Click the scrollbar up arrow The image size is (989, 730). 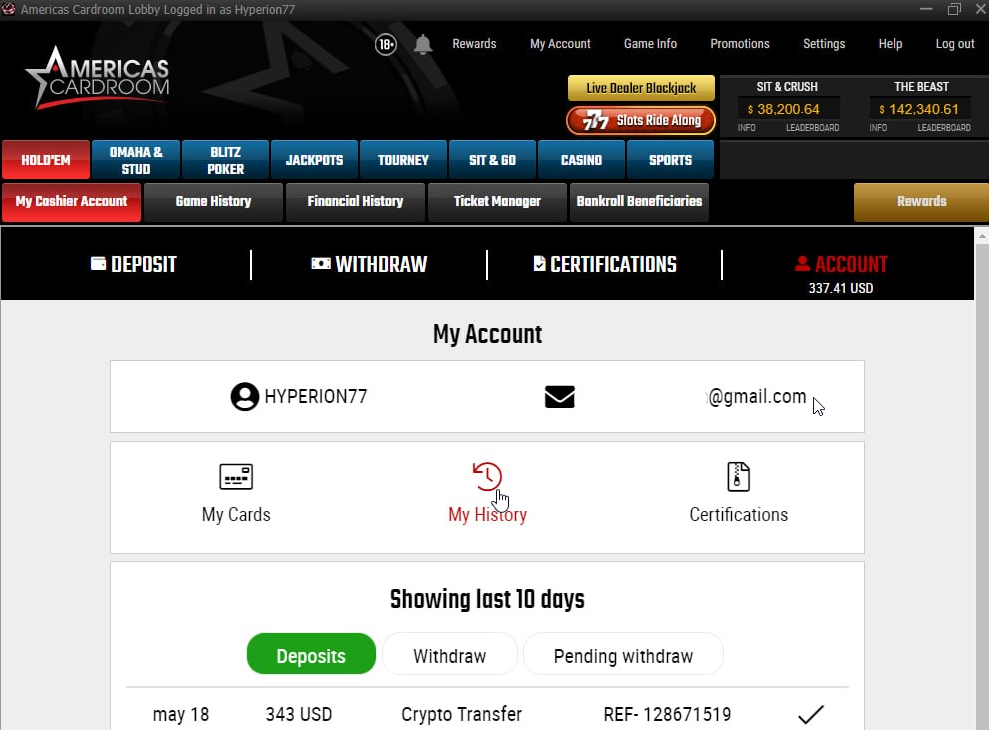tap(981, 236)
